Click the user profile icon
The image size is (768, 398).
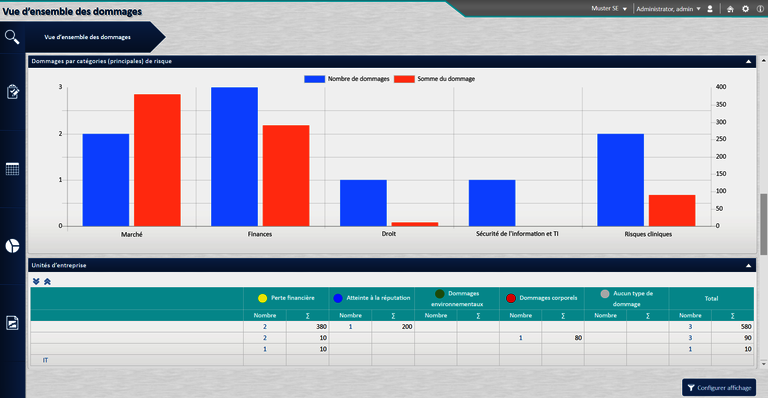(x=710, y=9)
